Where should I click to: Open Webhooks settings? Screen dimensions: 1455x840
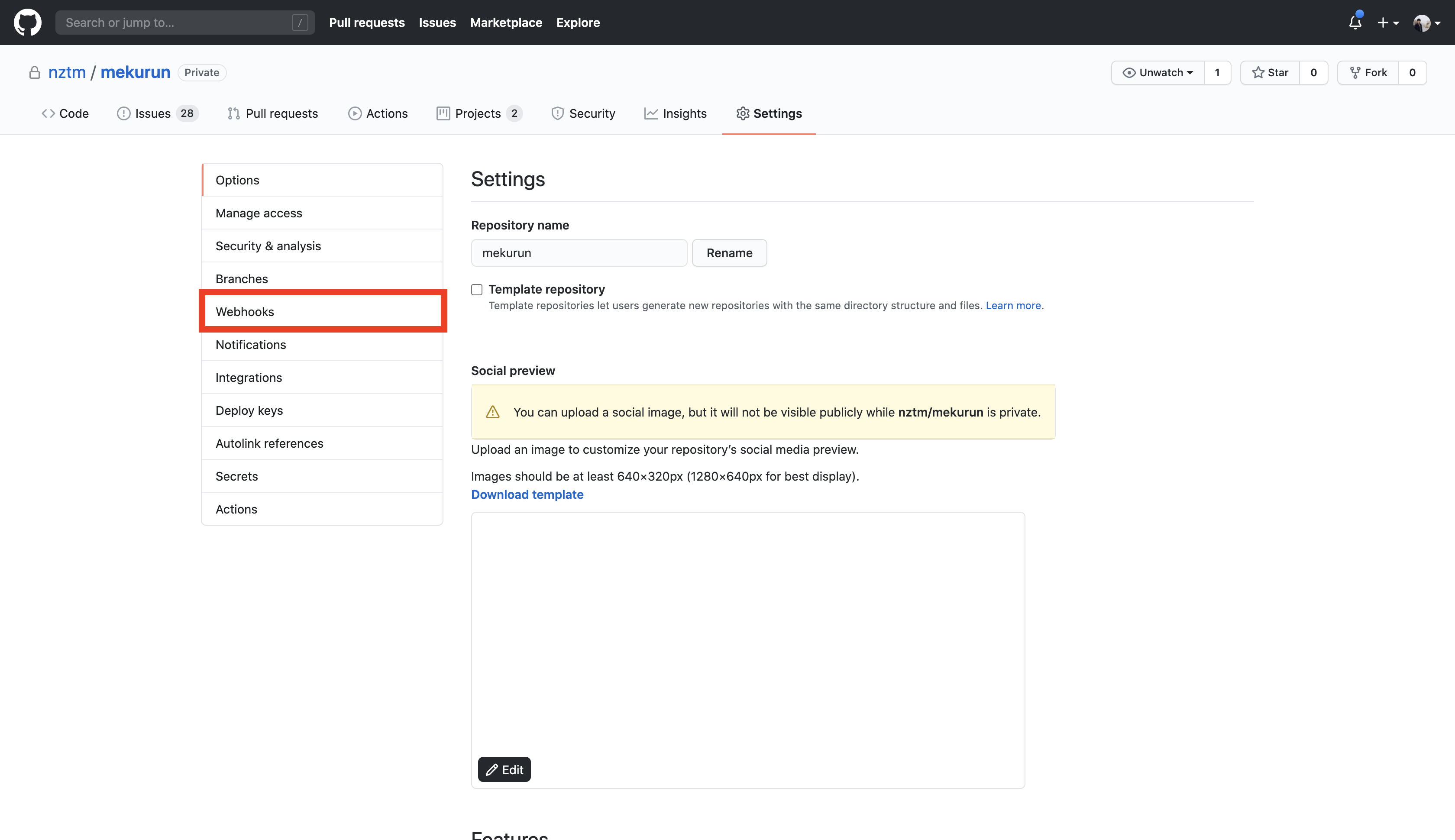322,312
